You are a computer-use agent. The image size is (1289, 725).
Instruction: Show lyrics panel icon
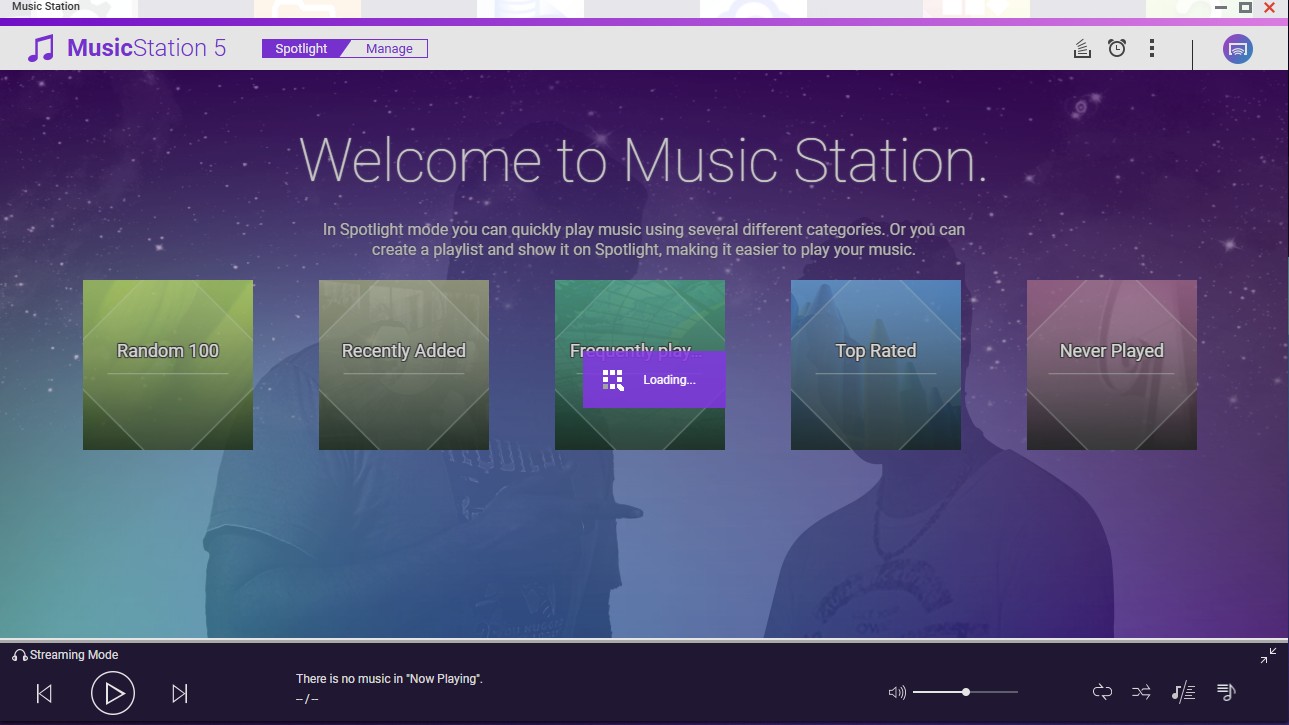click(1183, 692)
